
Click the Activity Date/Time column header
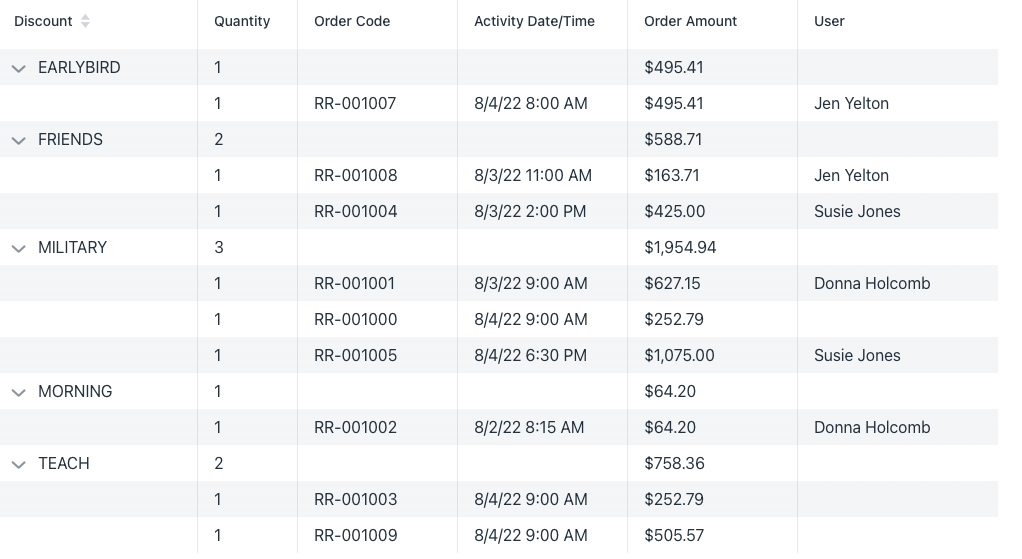(x=534, y=21)
